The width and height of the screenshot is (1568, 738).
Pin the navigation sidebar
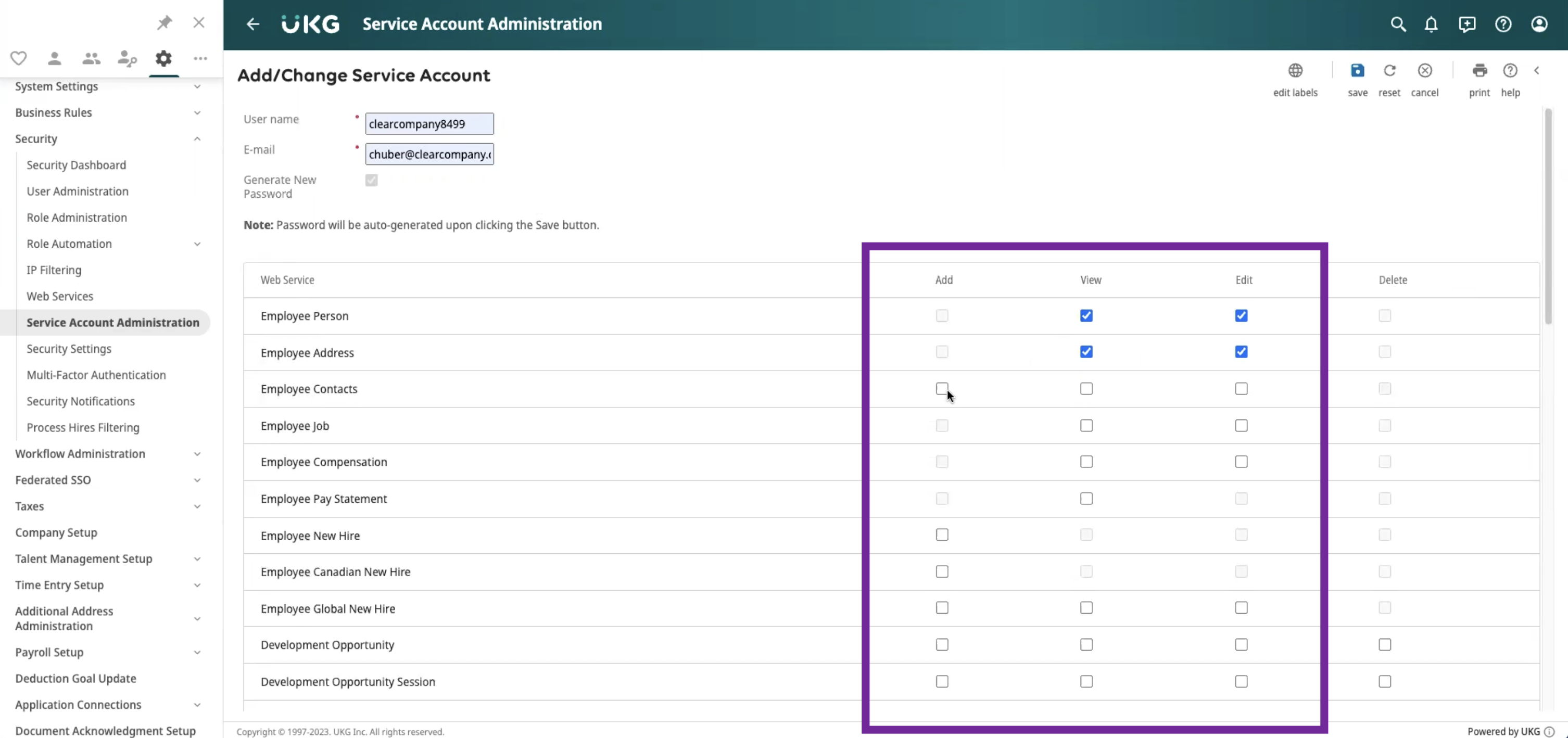click(x=165, y=22)
